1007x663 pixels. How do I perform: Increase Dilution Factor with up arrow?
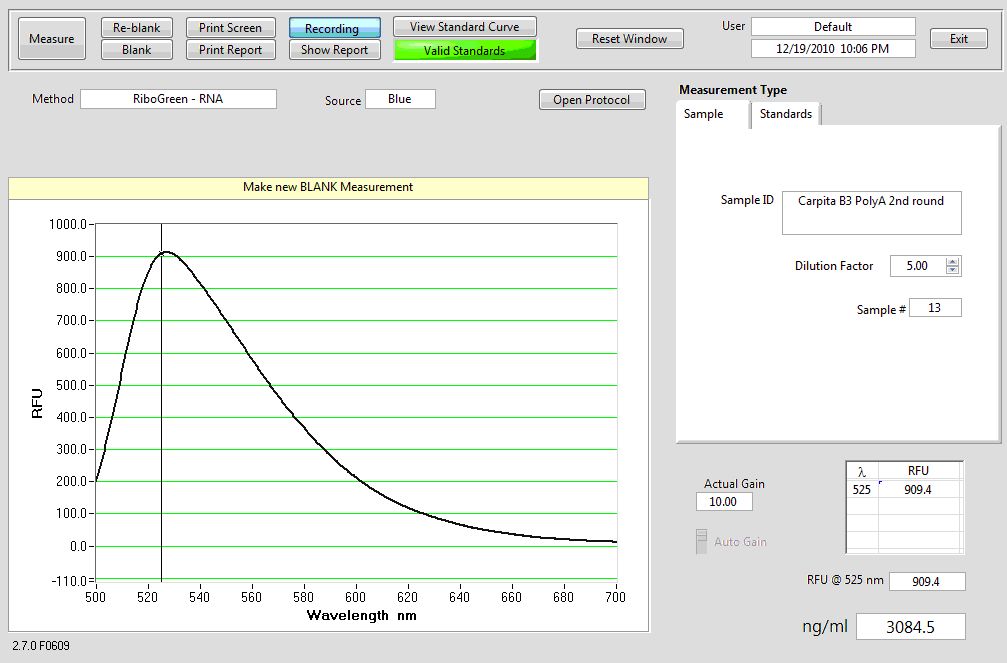[952, 261]
